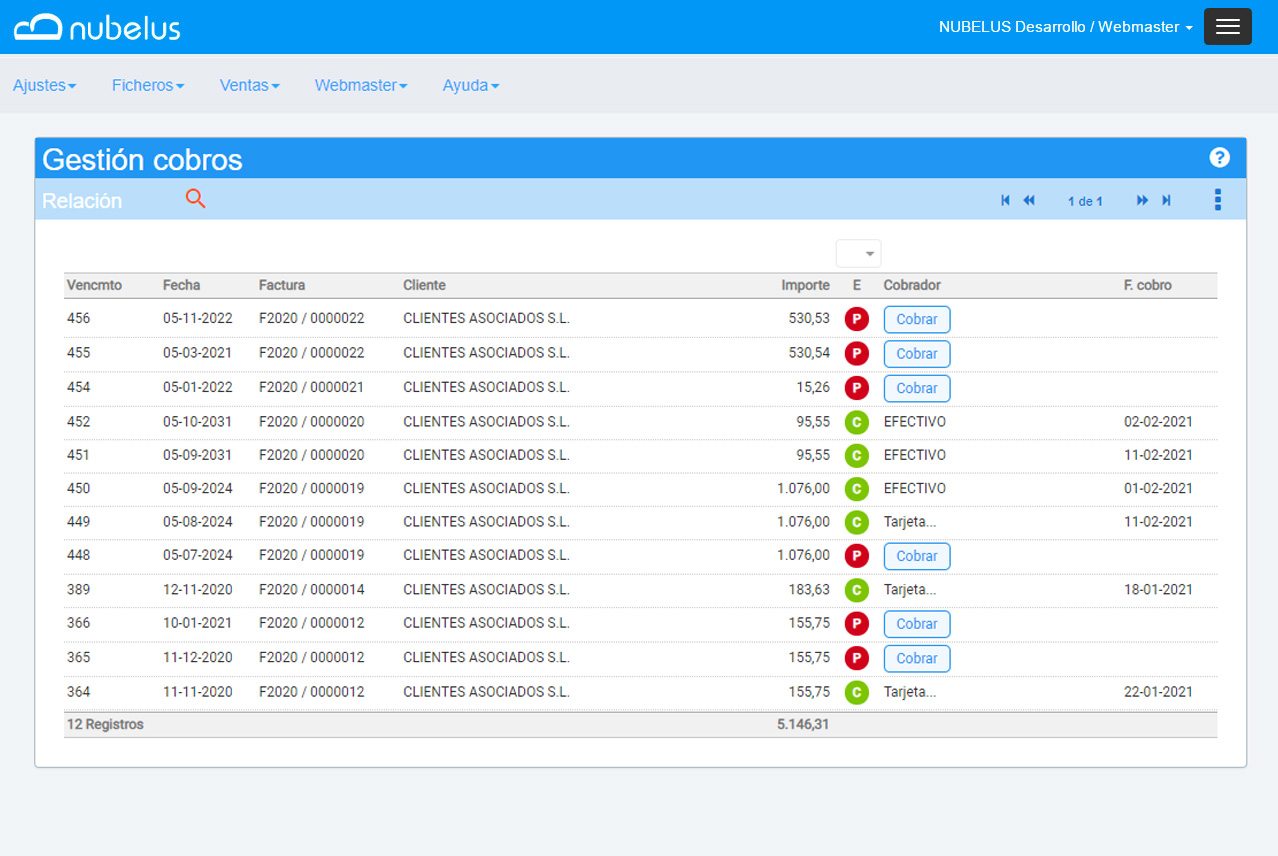Open the Ayuda menu
This screenshot has width=1278, height=856.
[471, 86]
